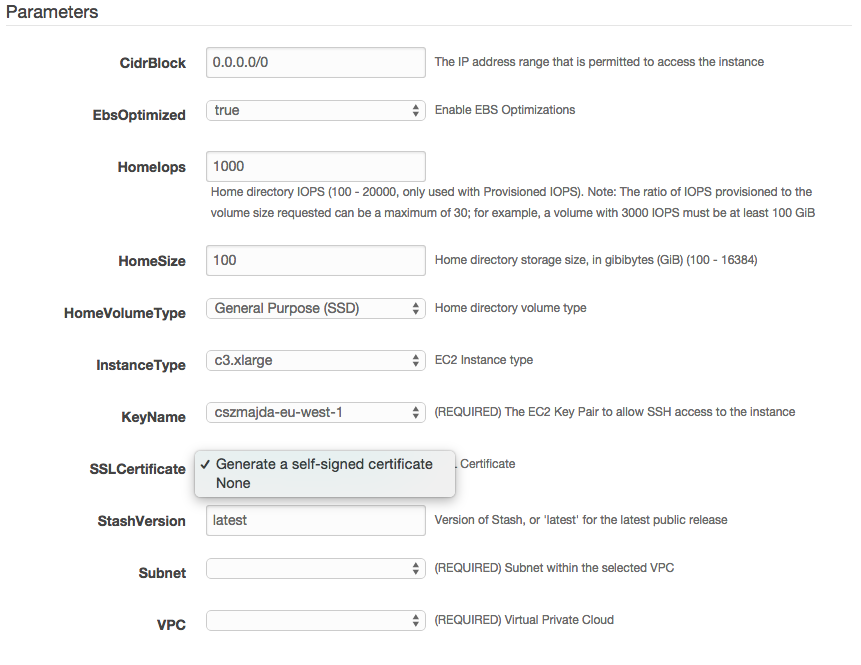The image size is (861, 665).
Task: Click the Version of Stash description
Action: 581,520
